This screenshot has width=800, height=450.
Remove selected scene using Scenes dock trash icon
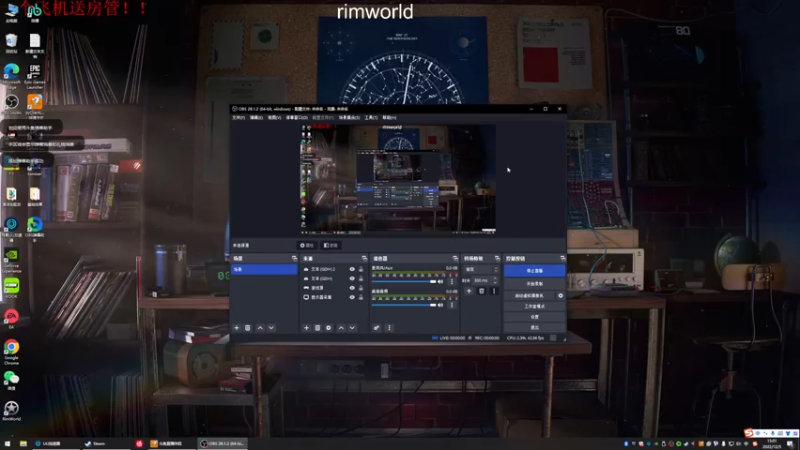[247, 328]
